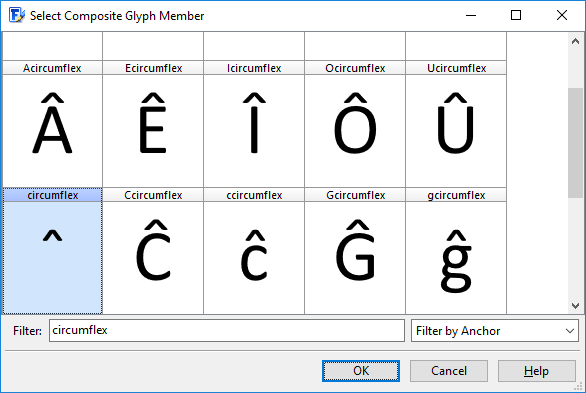The width and height of the screenshot is (586, 393).
Task: Click the Filter text input field
Action: [227, 331]
